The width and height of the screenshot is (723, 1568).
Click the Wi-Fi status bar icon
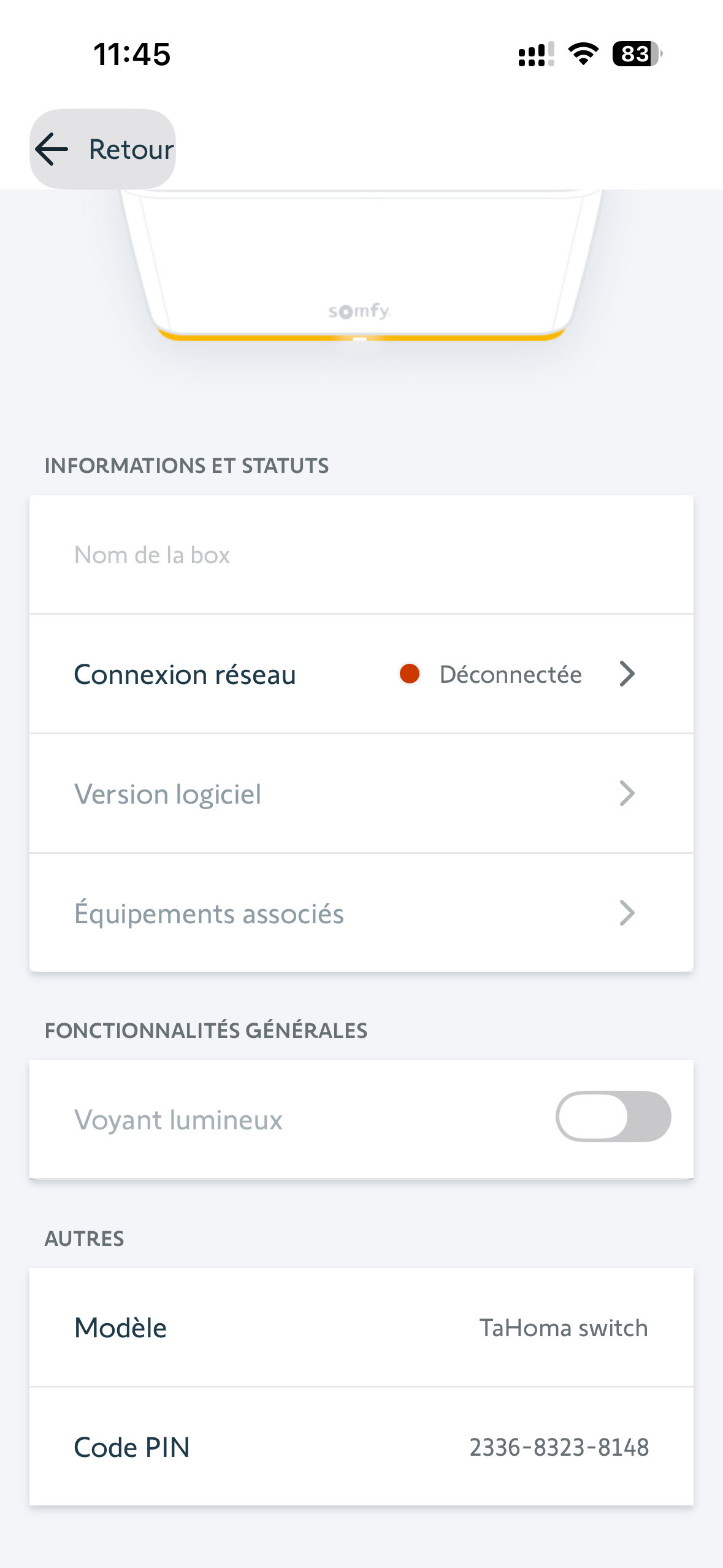point(583,54)
